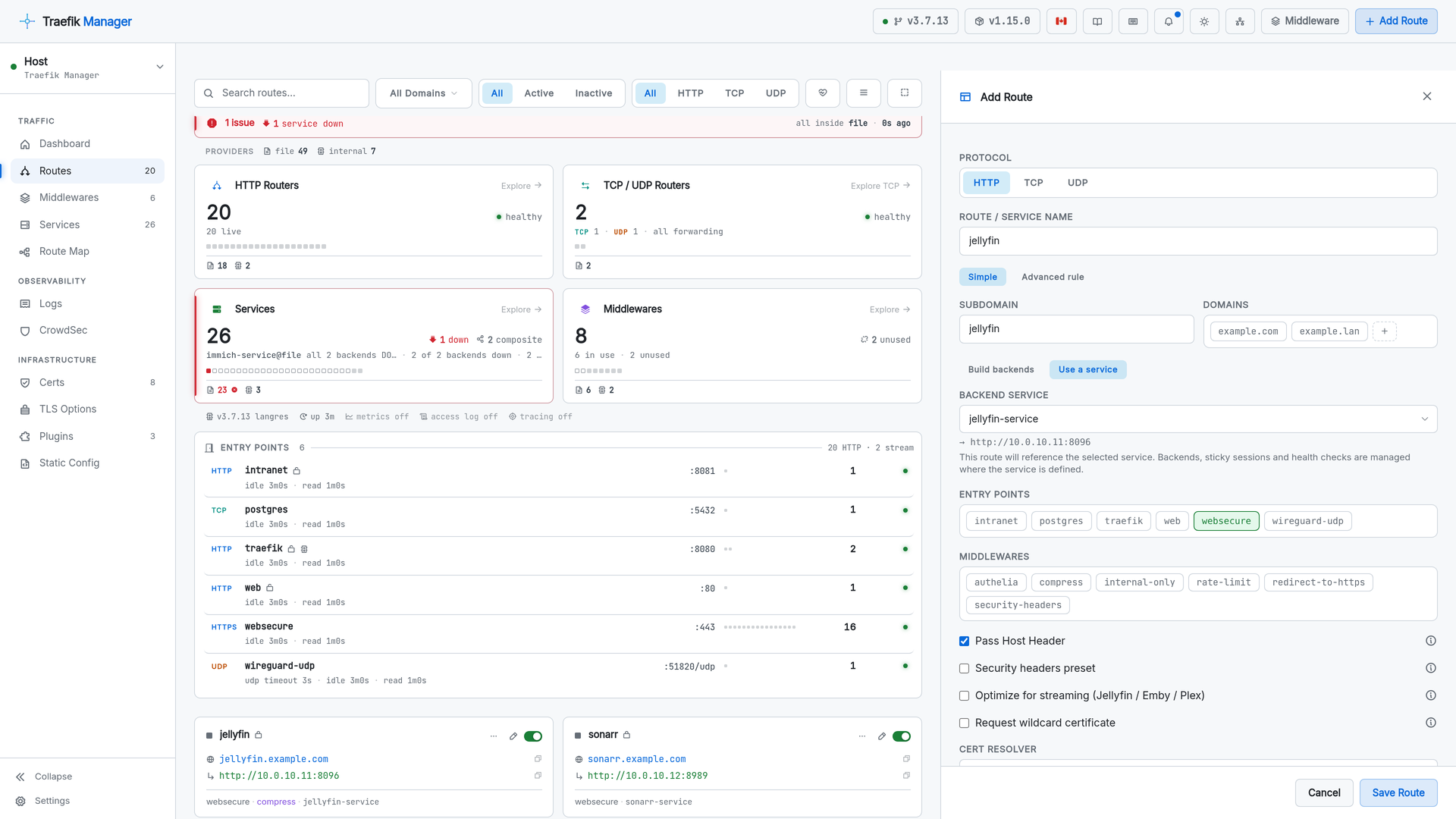
Task: Switch to Advanced rule tab
Action: coord(1053,277)
